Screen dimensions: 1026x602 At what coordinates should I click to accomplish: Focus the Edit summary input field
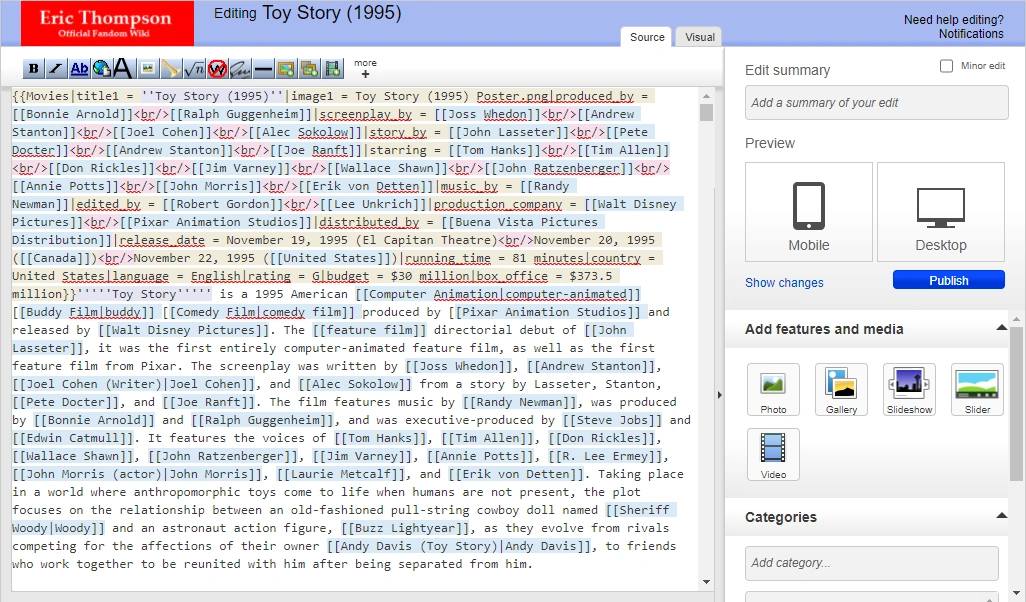point(877,103)
